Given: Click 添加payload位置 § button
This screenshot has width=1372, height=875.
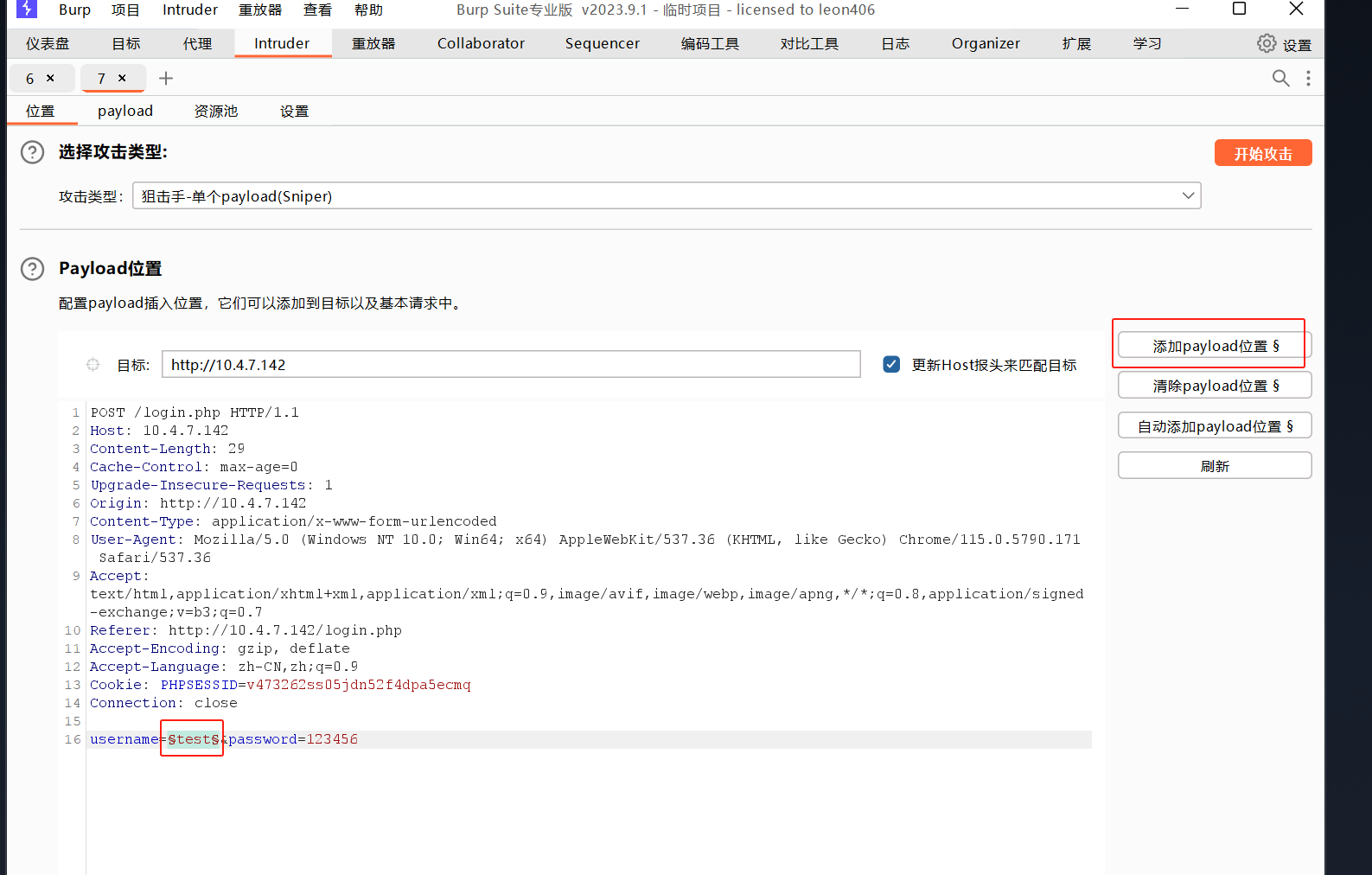Looking at the screenshot, I should 1215,346.
